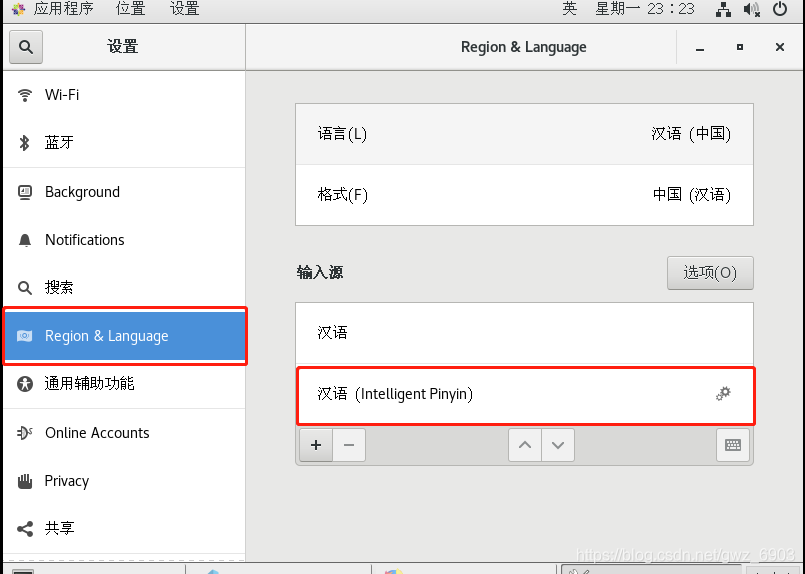805x574 pixels.
Task: Close the Settings window
Action: point(780,47)
